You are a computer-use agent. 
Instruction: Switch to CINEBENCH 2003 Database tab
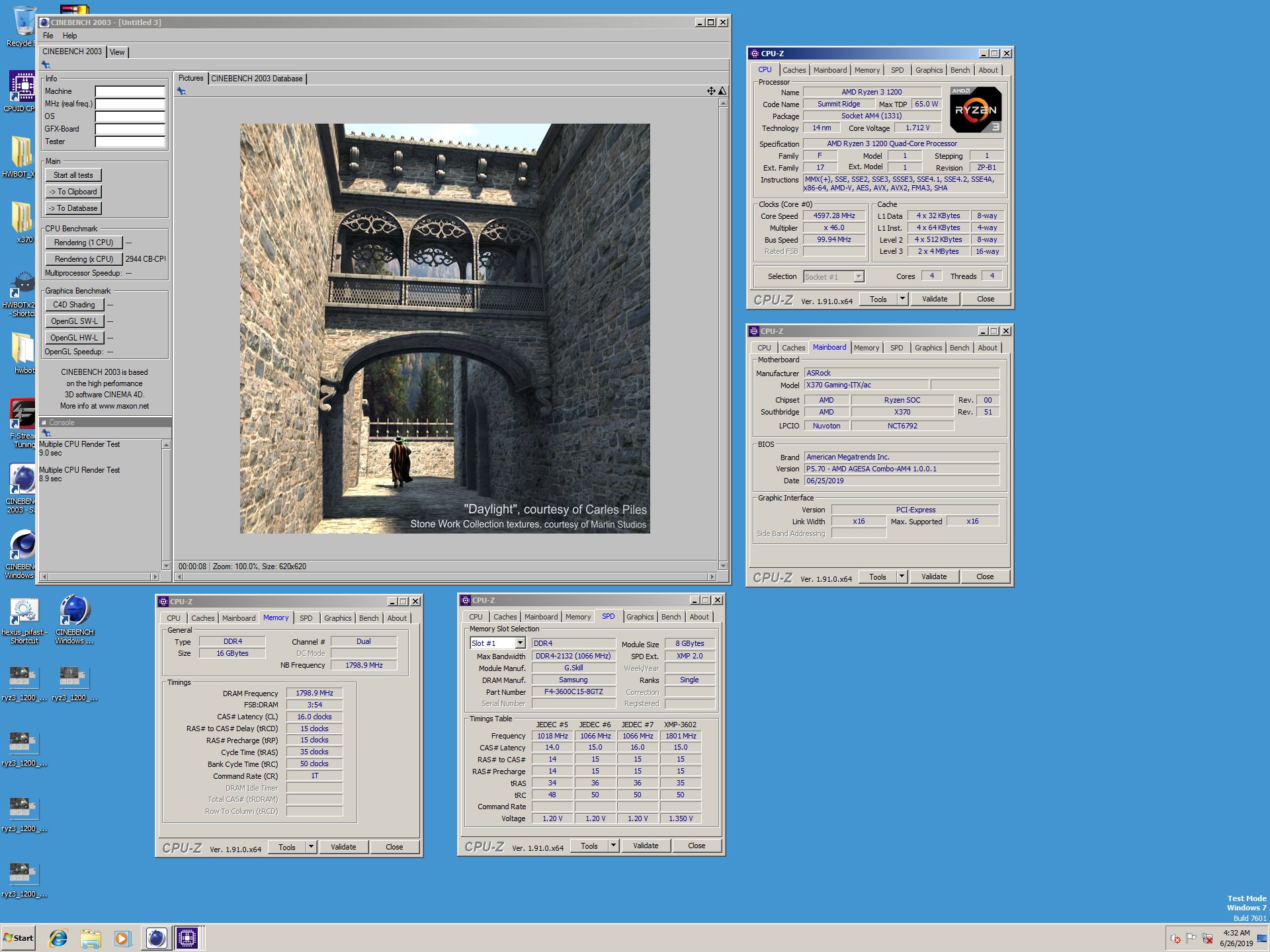[x=257, y=79]
